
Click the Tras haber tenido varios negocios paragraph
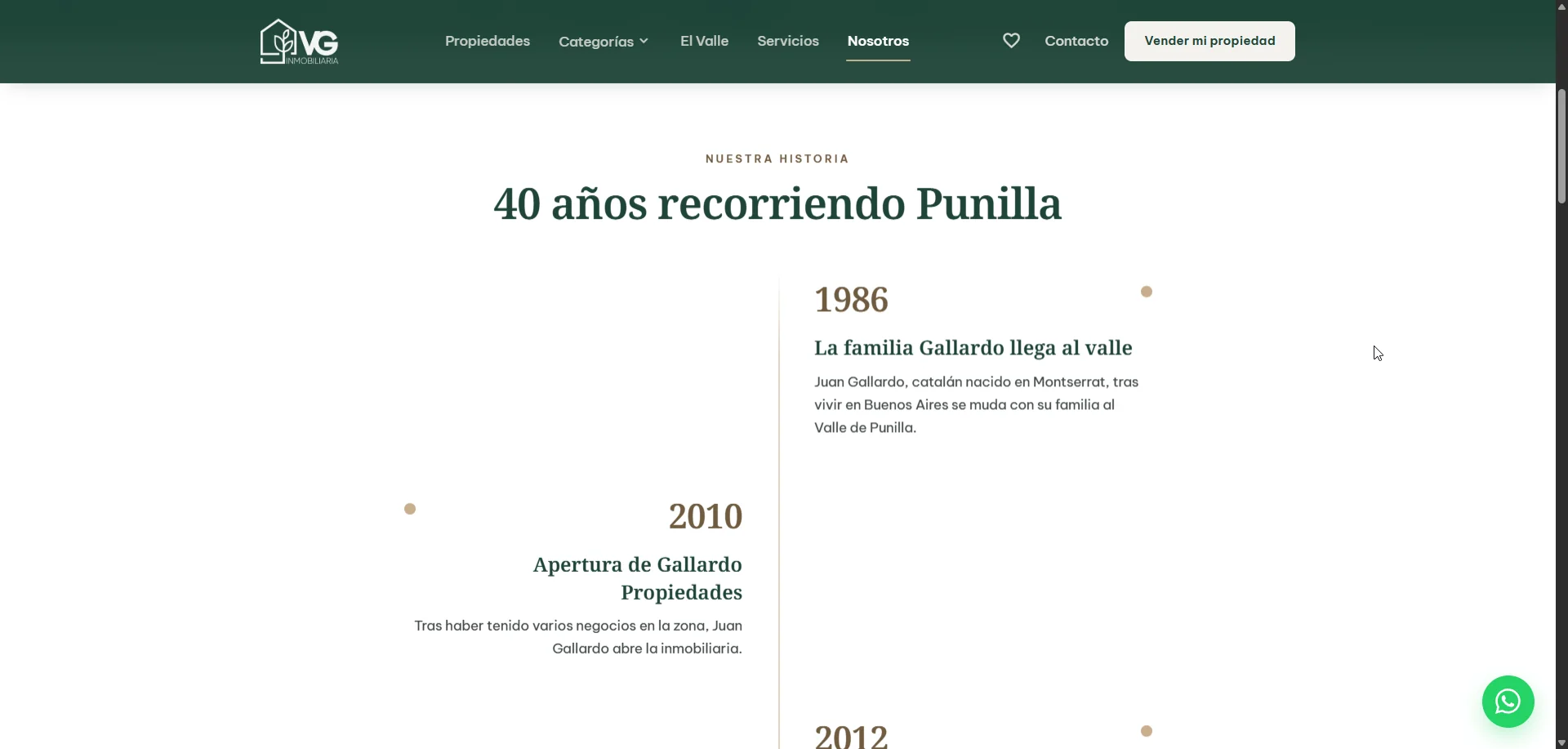(578, 637)
